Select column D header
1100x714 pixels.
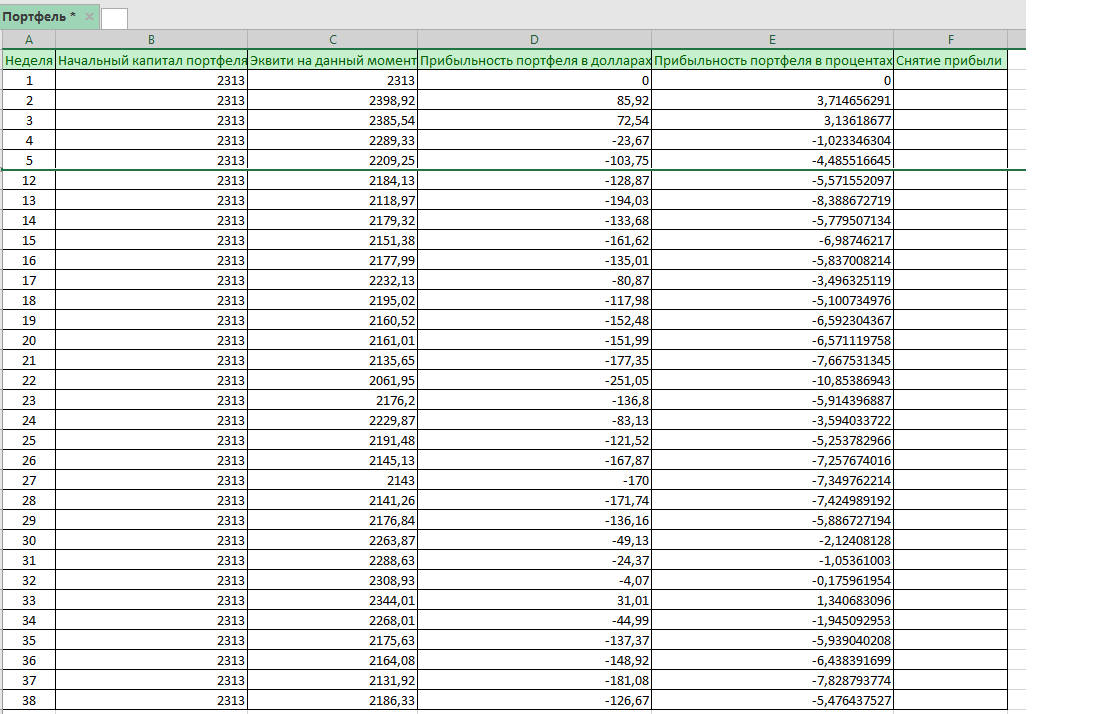(x=534, y=40)
